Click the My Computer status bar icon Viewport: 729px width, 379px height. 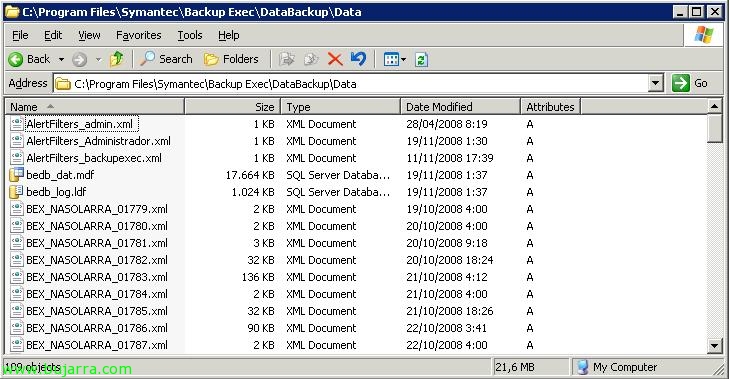pos(582,367)
